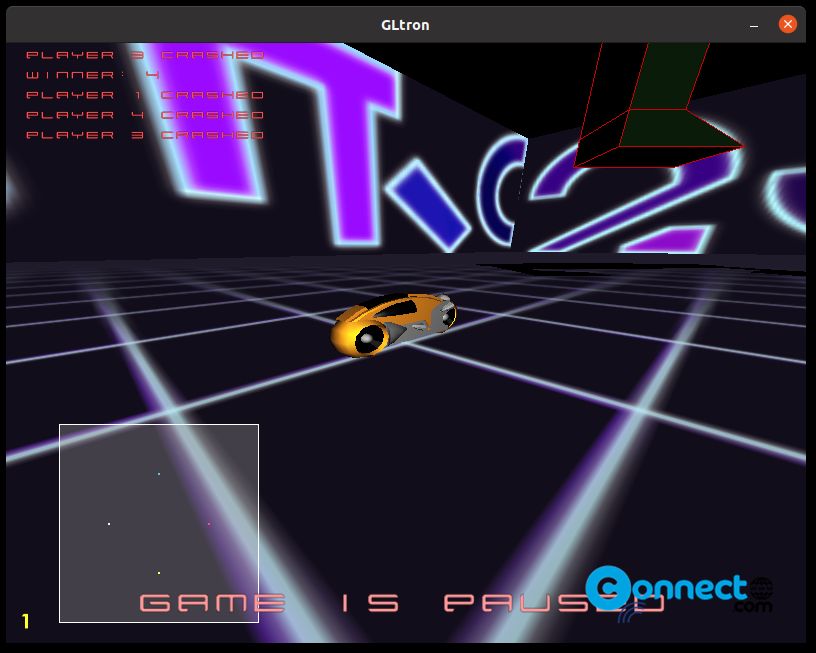
Task: Click the cyan player dot on minimap
Action: pos(159,474)
